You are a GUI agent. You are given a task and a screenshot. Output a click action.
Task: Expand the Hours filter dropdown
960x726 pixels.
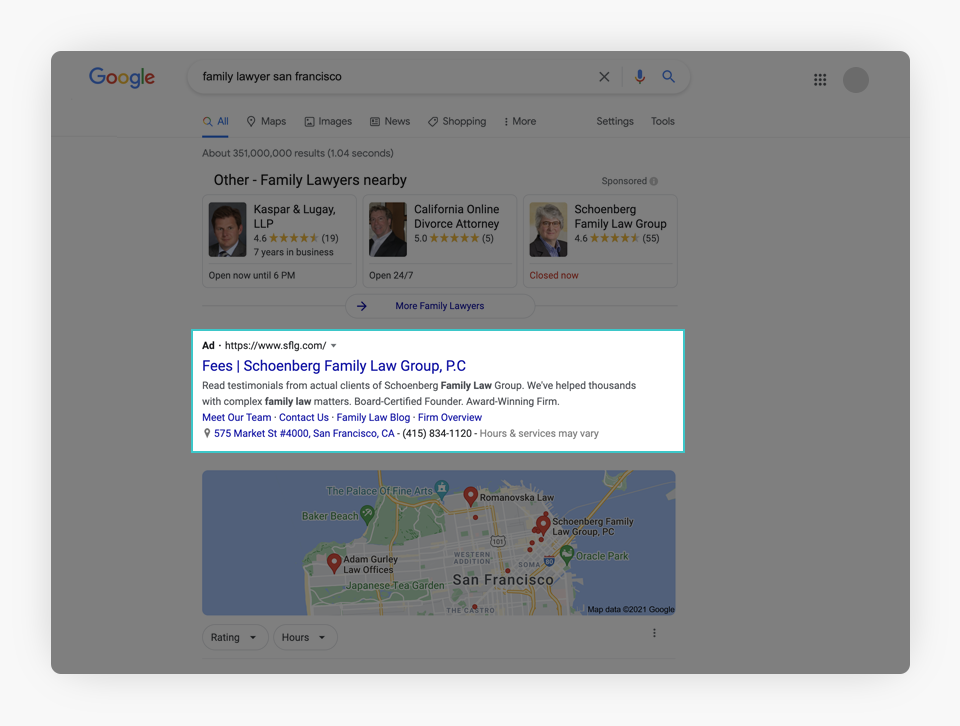(305, 637)
